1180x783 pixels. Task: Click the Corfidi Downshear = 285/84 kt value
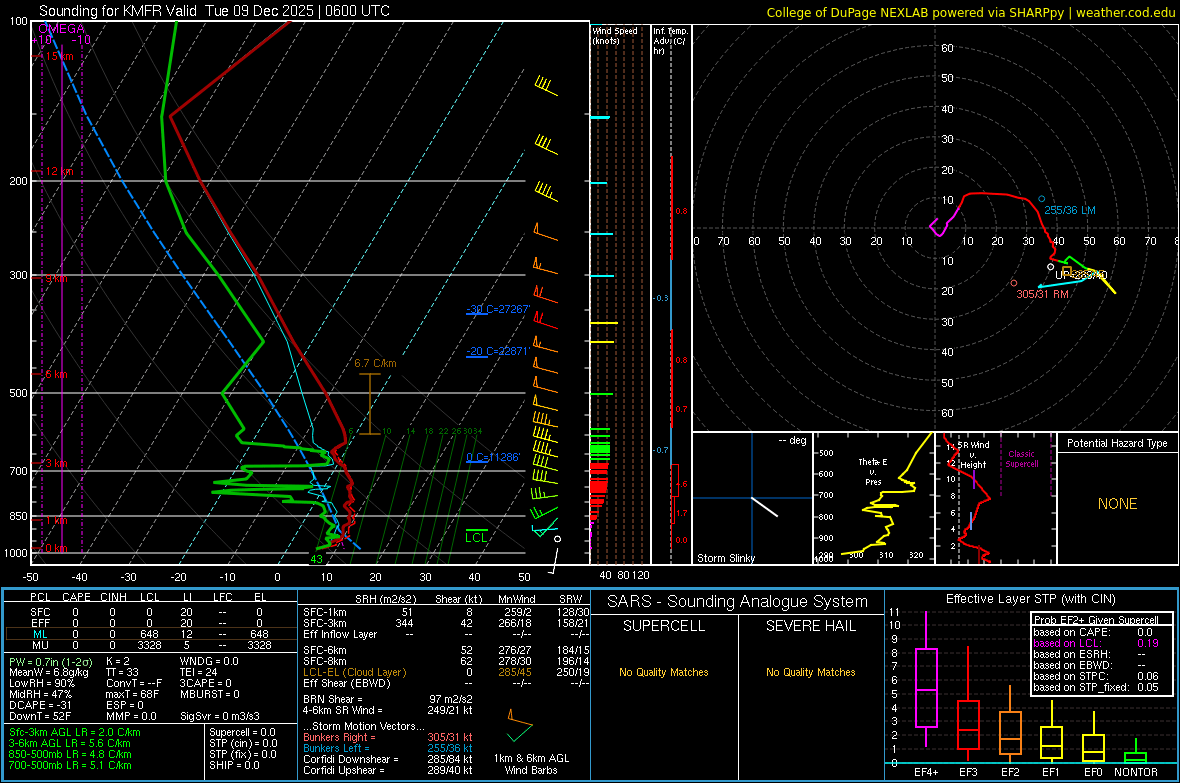[x=388, y=759]
